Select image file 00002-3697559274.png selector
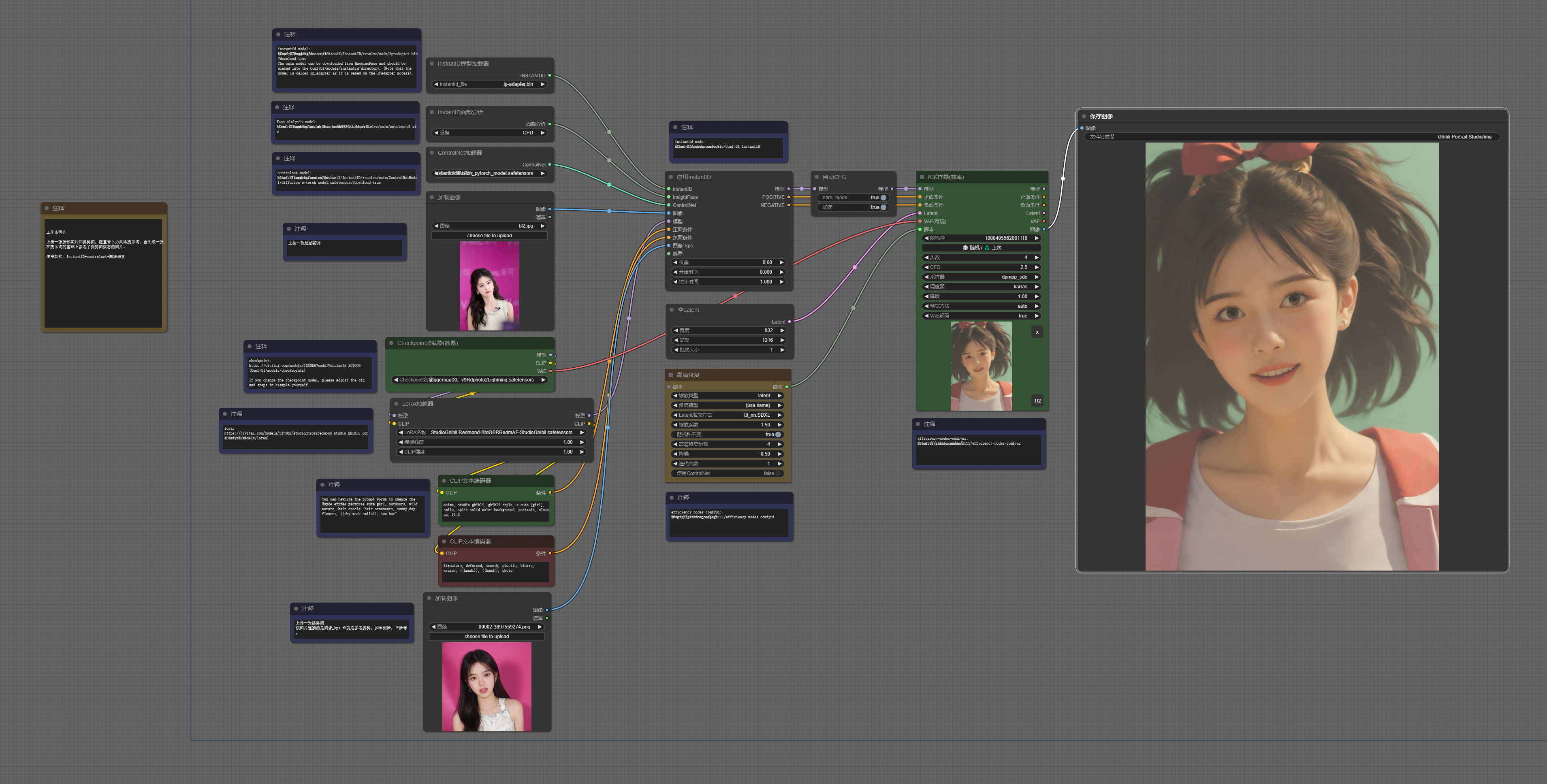This screenshot has width=1547, height=784. (x=487, y=627)
